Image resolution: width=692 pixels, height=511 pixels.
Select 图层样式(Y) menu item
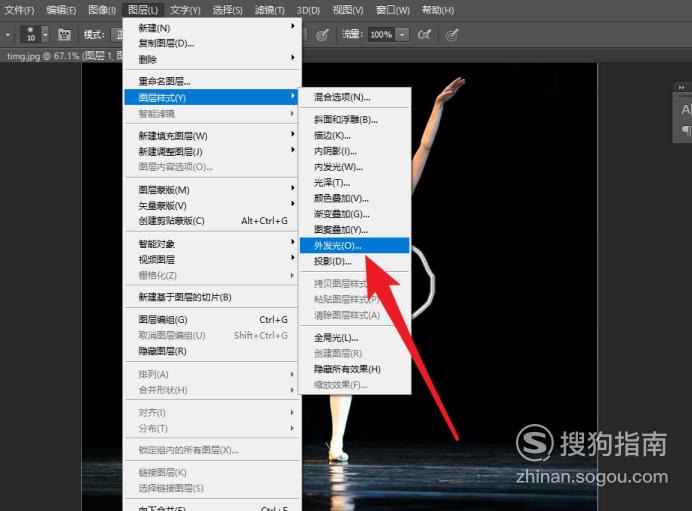(212, 97)
